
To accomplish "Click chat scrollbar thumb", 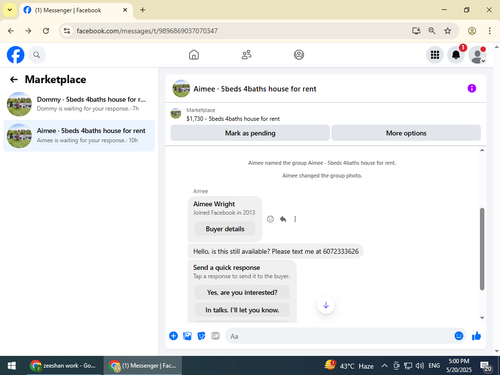I will (x=482, y=249).
